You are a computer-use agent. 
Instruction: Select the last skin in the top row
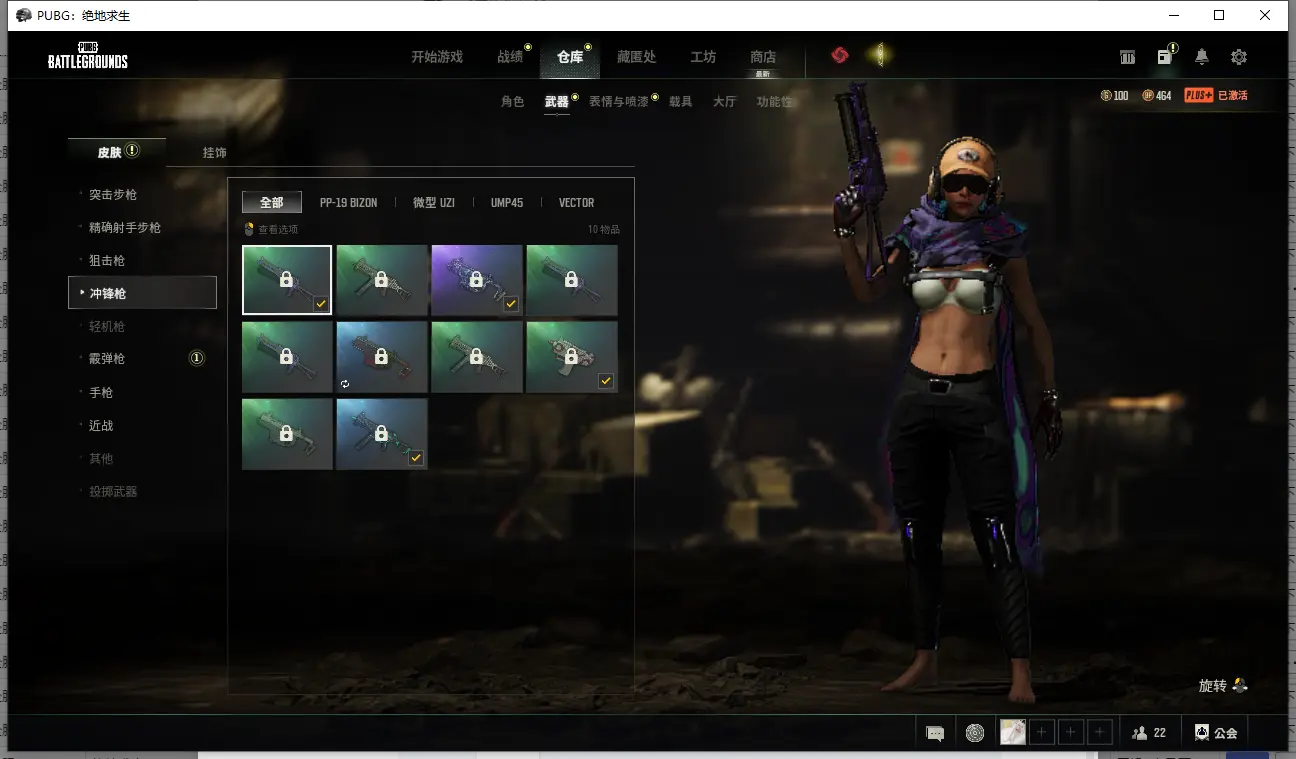[572, 280]
